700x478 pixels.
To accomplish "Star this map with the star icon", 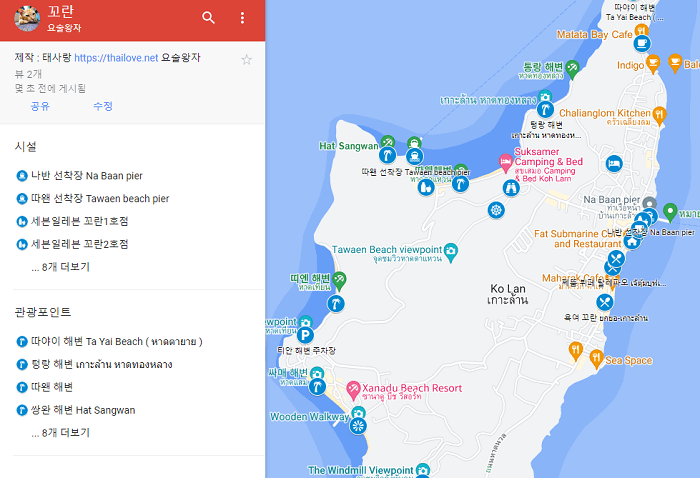I will tap(247, 59).
